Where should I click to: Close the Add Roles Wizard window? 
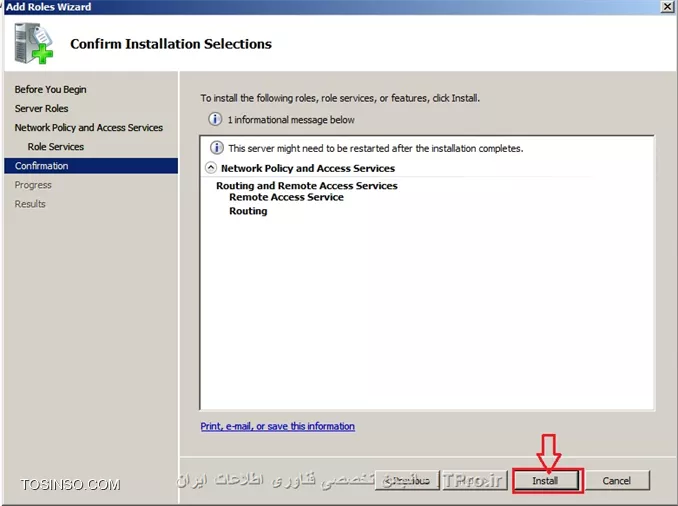[x=668, y=6]
